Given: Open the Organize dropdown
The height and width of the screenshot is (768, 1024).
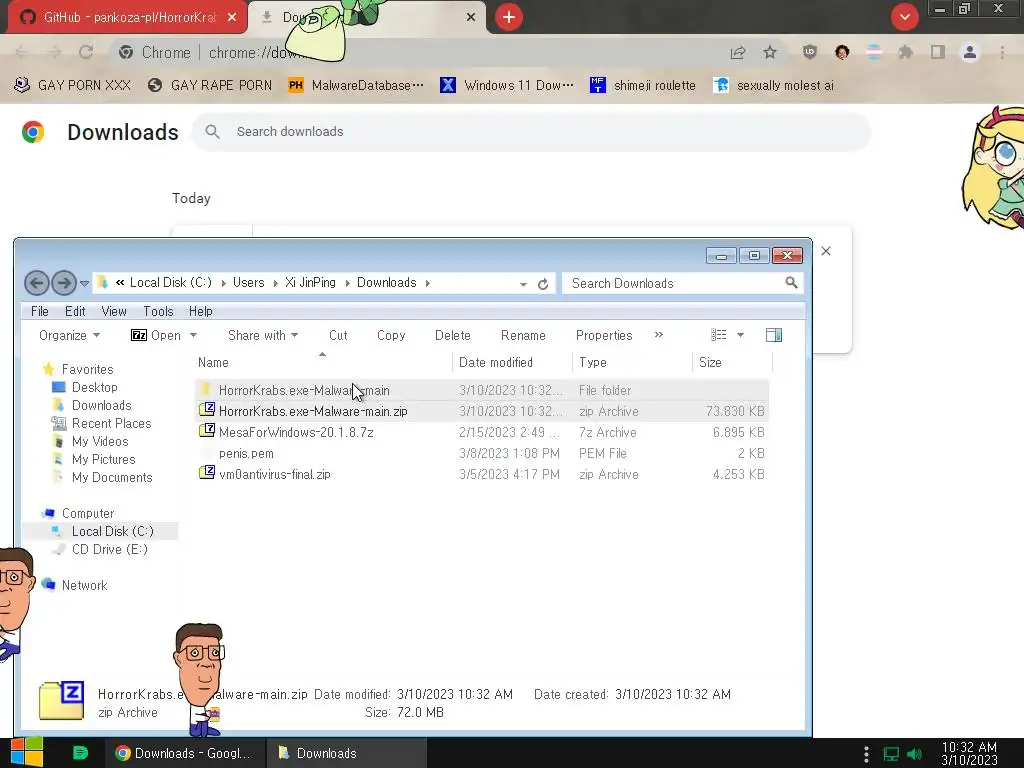Looking at the screenshot, I should click(69, 335).
